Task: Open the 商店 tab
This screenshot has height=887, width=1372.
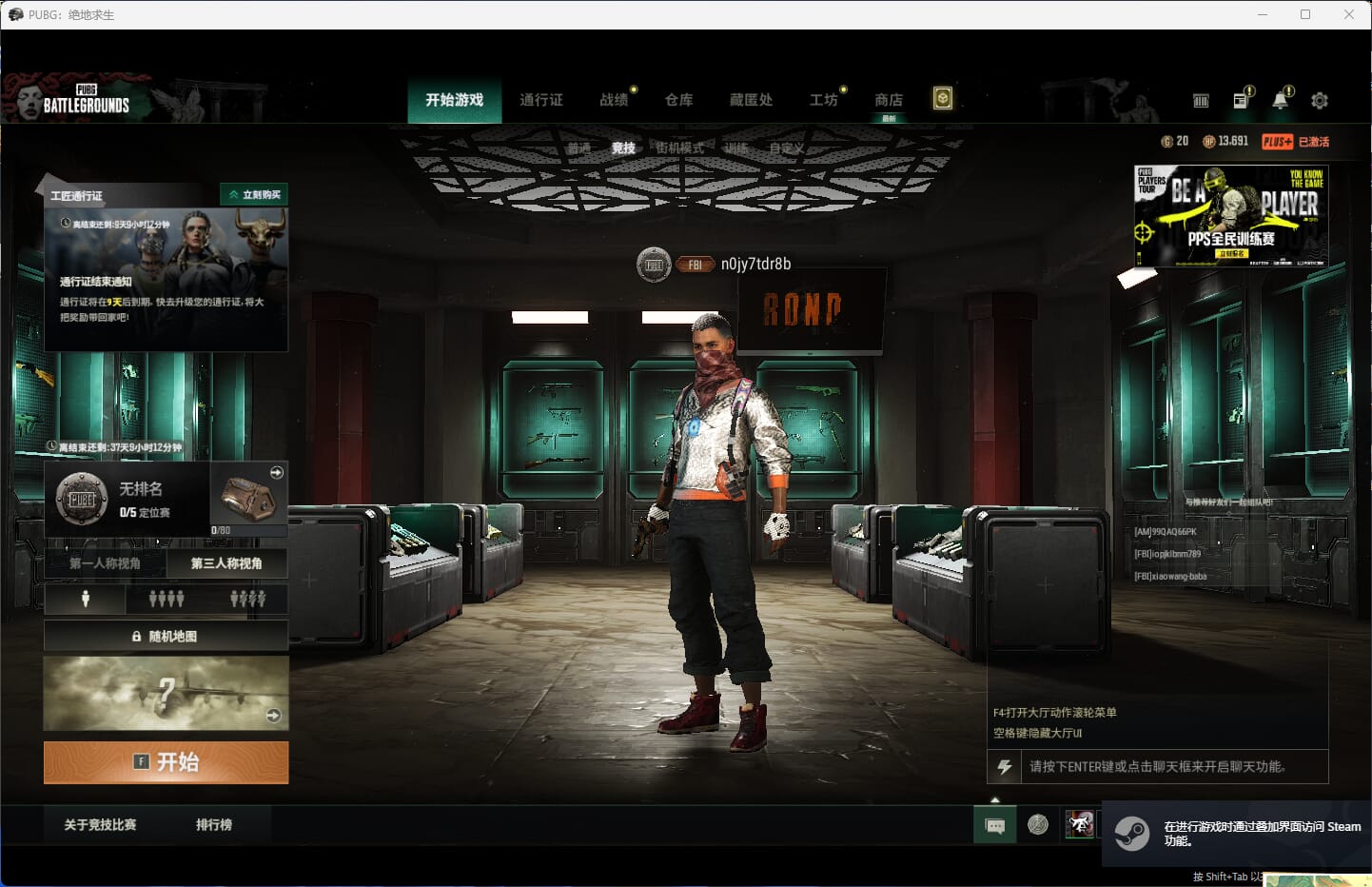Action: (889, 100)
